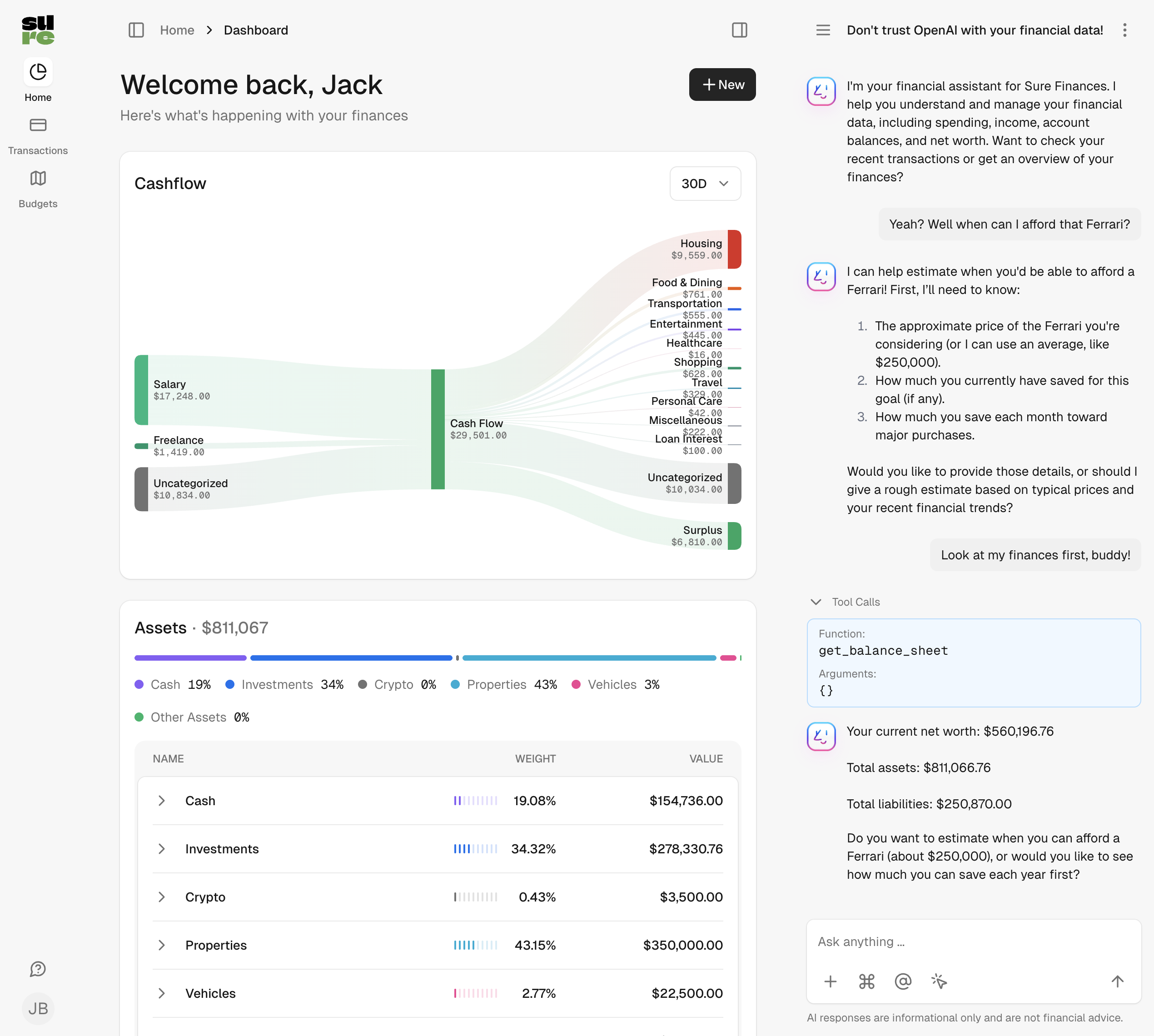Toggle the left sidebar panel icon
Image resolution: width=1154 pixels, height=1036 pixels.
coord(136,30)
